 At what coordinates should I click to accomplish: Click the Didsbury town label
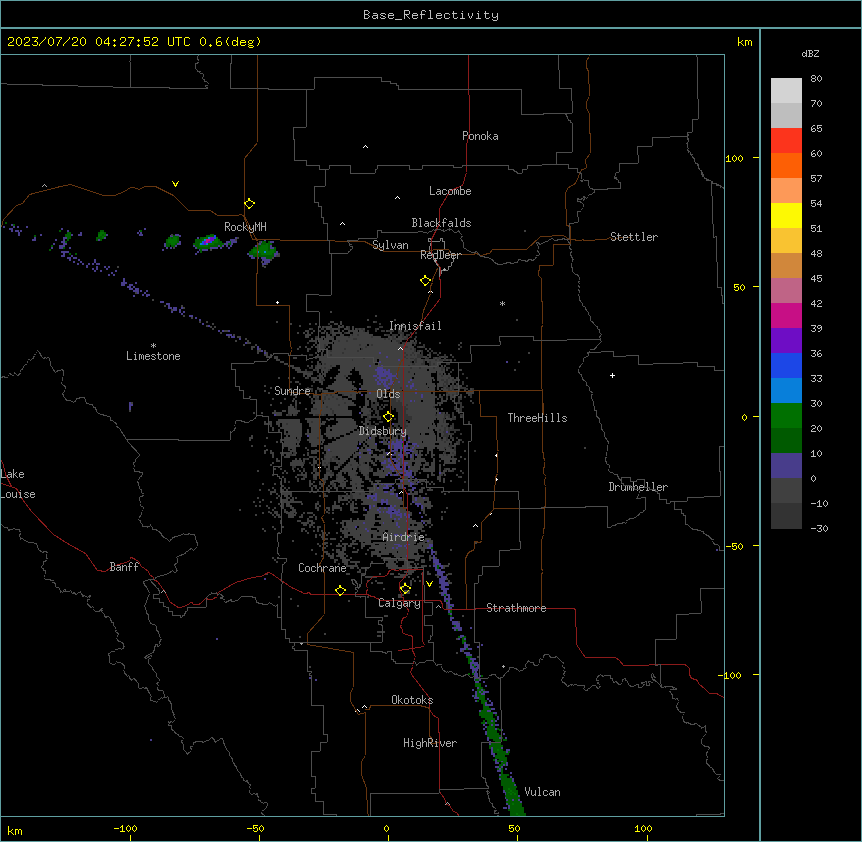[383, 431]
